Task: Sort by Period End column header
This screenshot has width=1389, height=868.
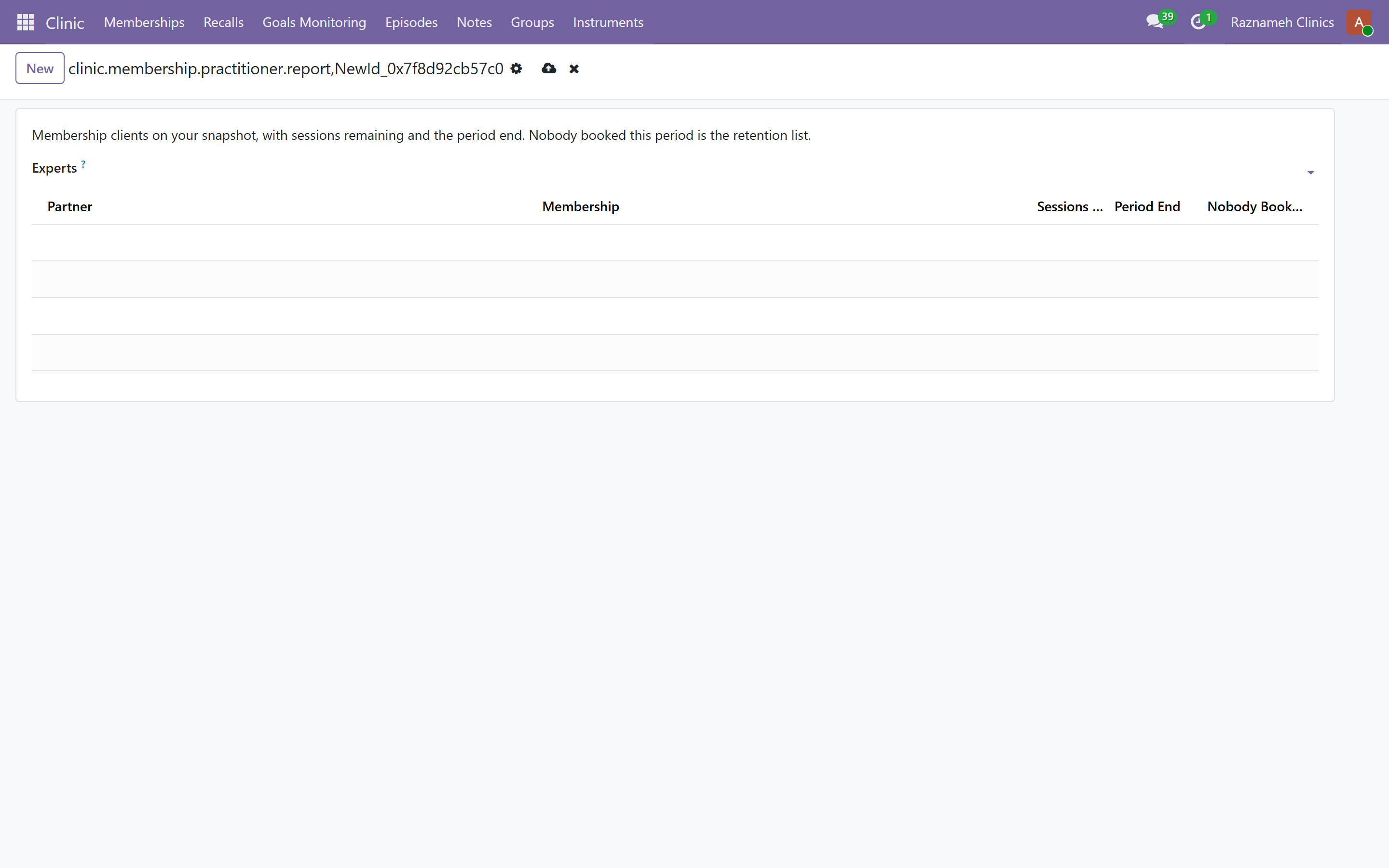Action: coord(1147,207)
